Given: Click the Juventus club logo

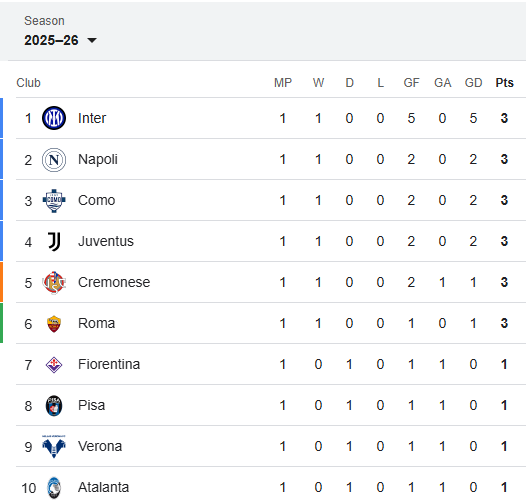Looking at the screenshot, I should point(54,242).
